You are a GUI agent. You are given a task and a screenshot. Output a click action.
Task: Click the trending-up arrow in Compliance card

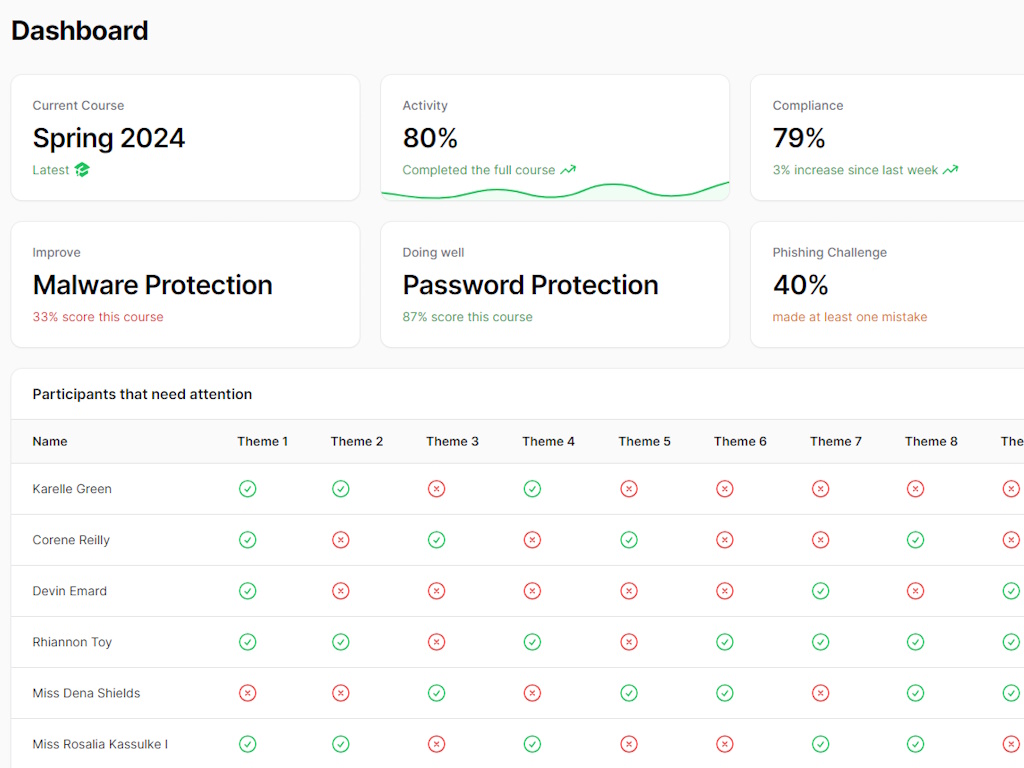tap(950, 170)
